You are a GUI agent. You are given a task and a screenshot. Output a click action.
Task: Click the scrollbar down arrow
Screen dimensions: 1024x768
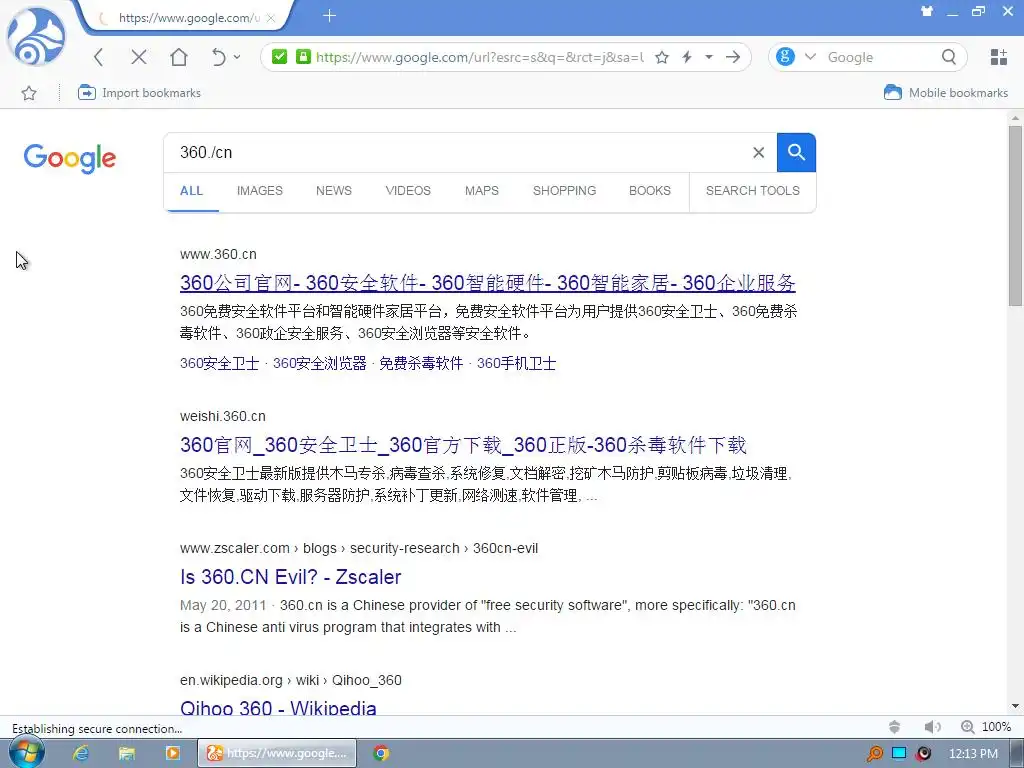coord(1015,706)
